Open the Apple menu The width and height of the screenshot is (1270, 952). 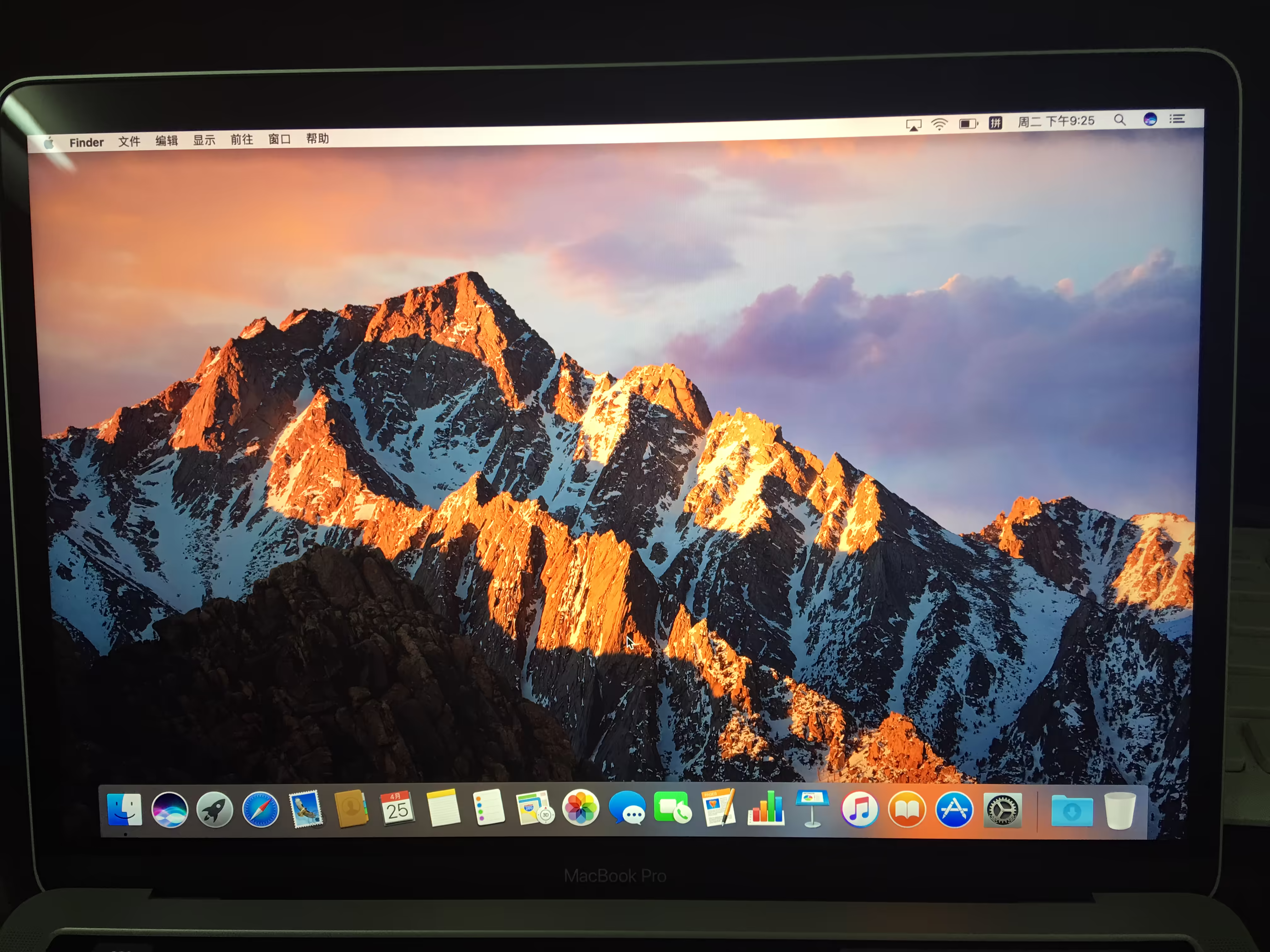click(x=49, y=143)
